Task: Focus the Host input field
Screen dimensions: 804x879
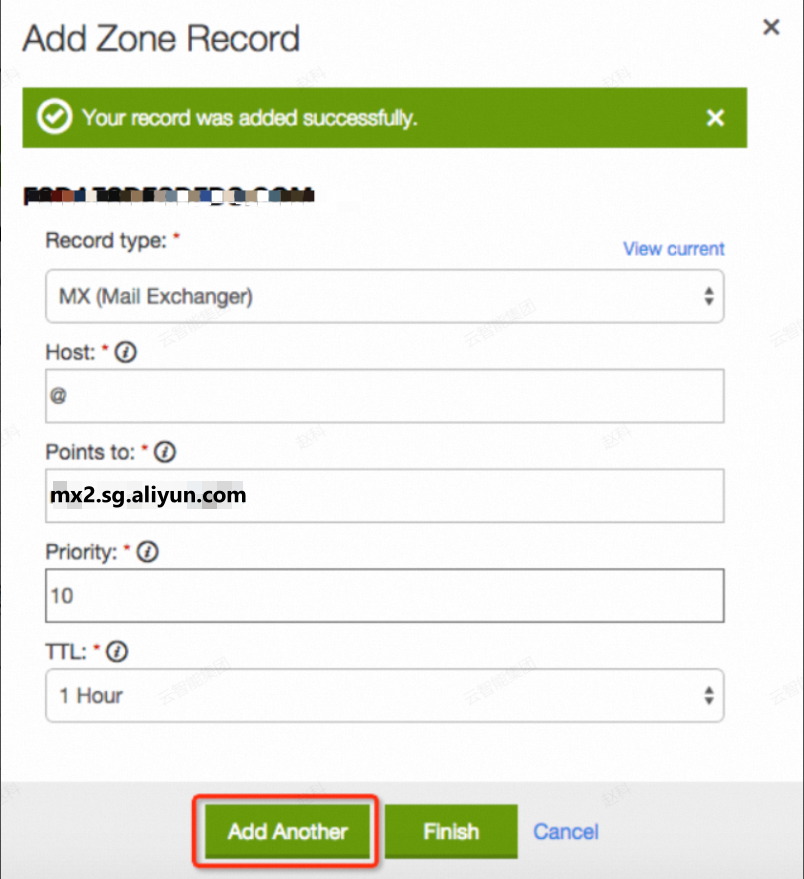Action: click(x=385, y=396)
